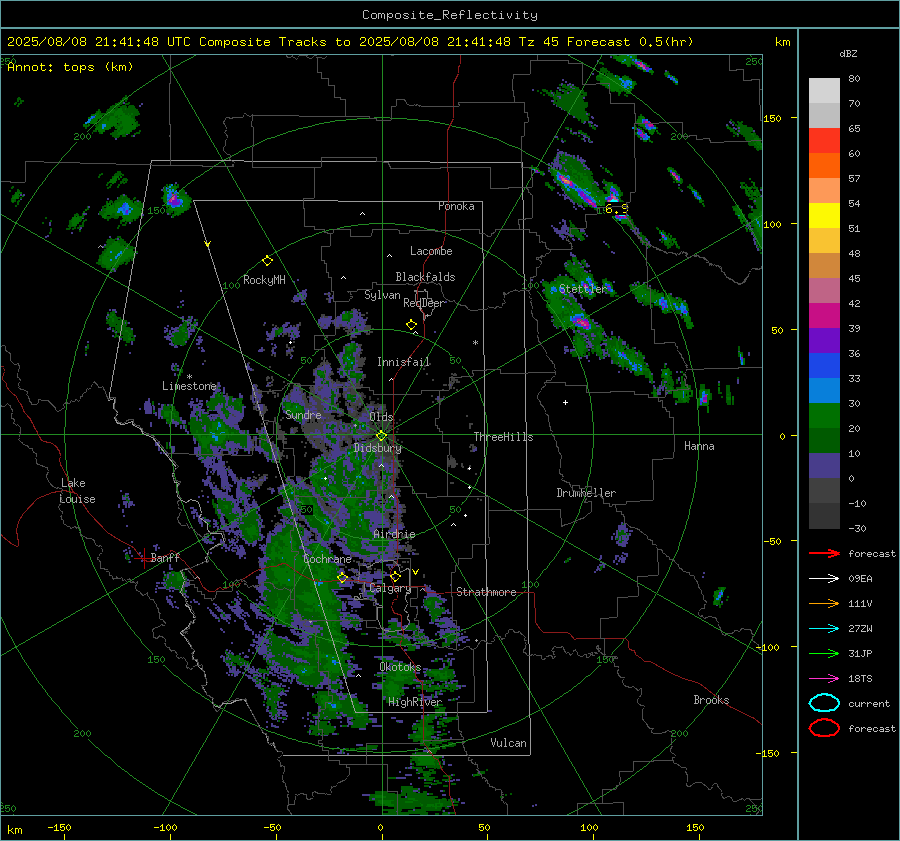The image size is (900, 841).
Task: Click the Strathmore city label
Action: pos(486,592)
